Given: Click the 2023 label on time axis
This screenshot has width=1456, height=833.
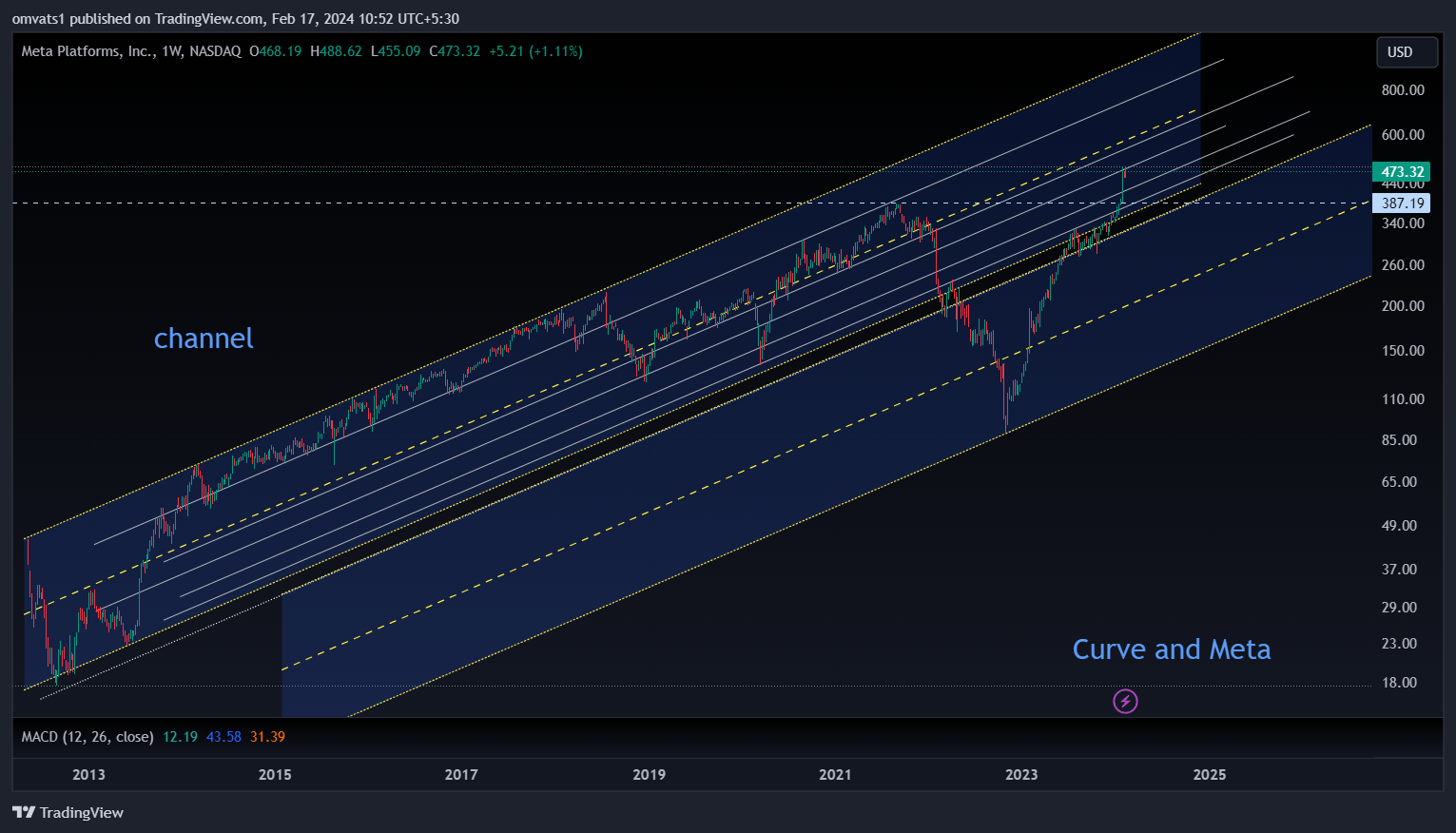Looking at the screenshot, I should click(x=1021, y=775).
